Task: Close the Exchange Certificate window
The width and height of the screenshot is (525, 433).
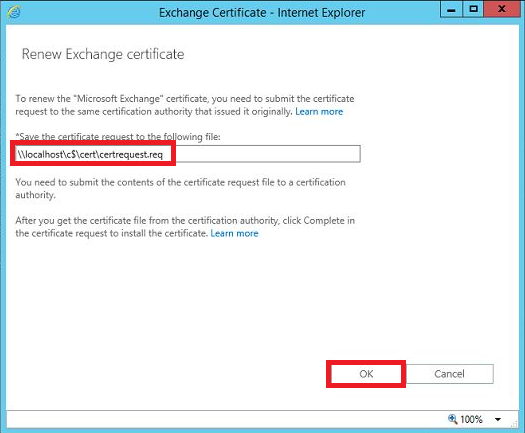Action: (x=502, y=9)
